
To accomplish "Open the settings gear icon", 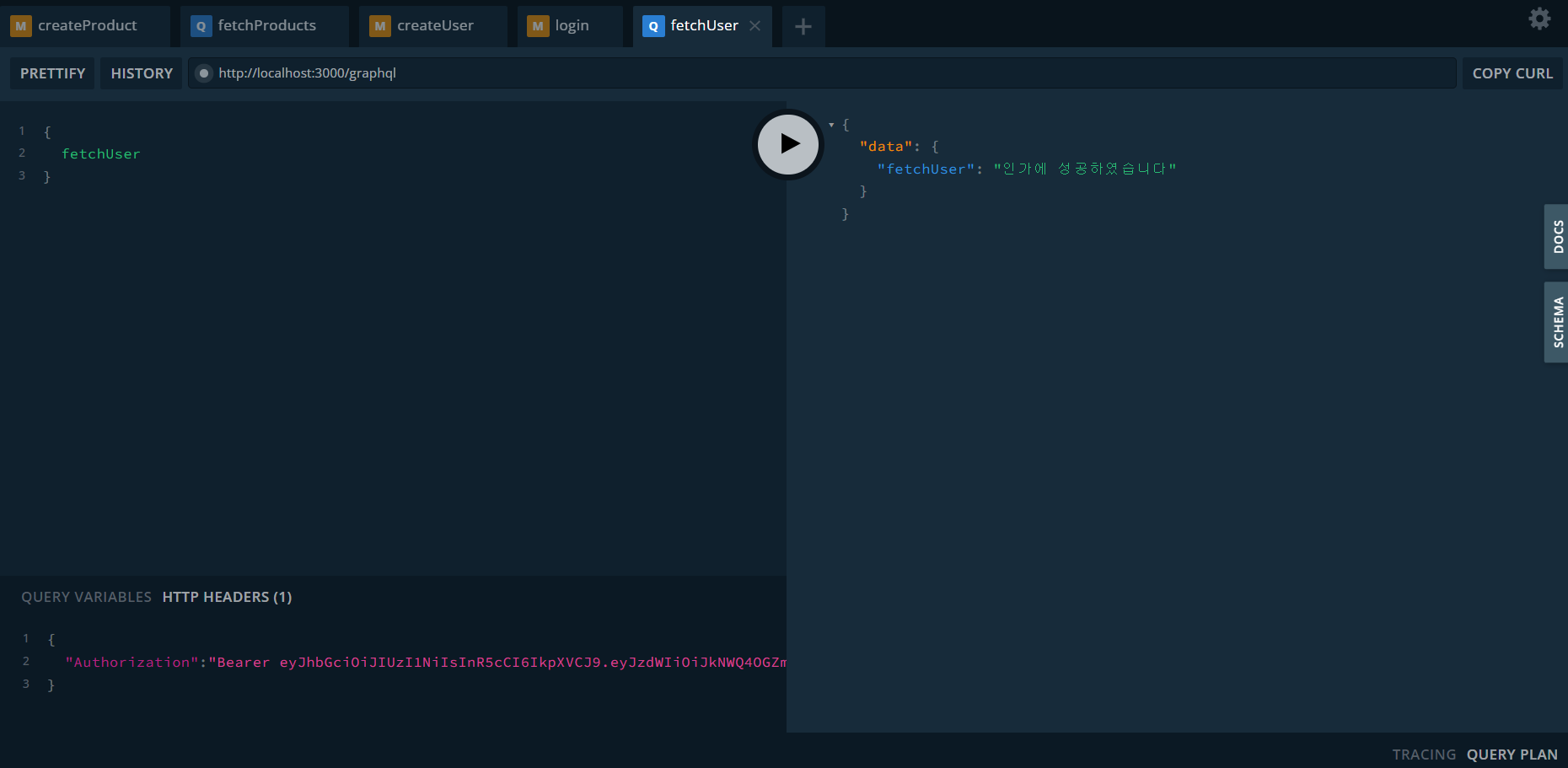I will (1539, 19).
